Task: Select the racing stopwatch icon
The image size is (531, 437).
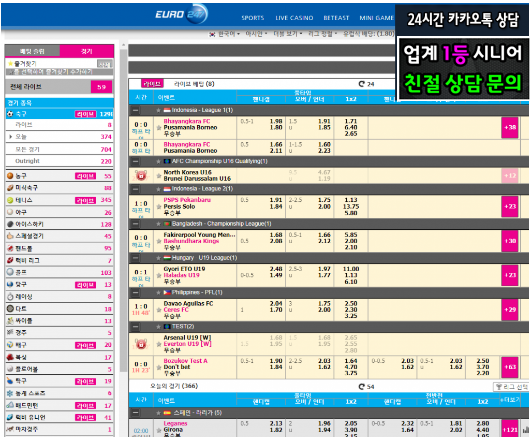Action: coord(10,296)
